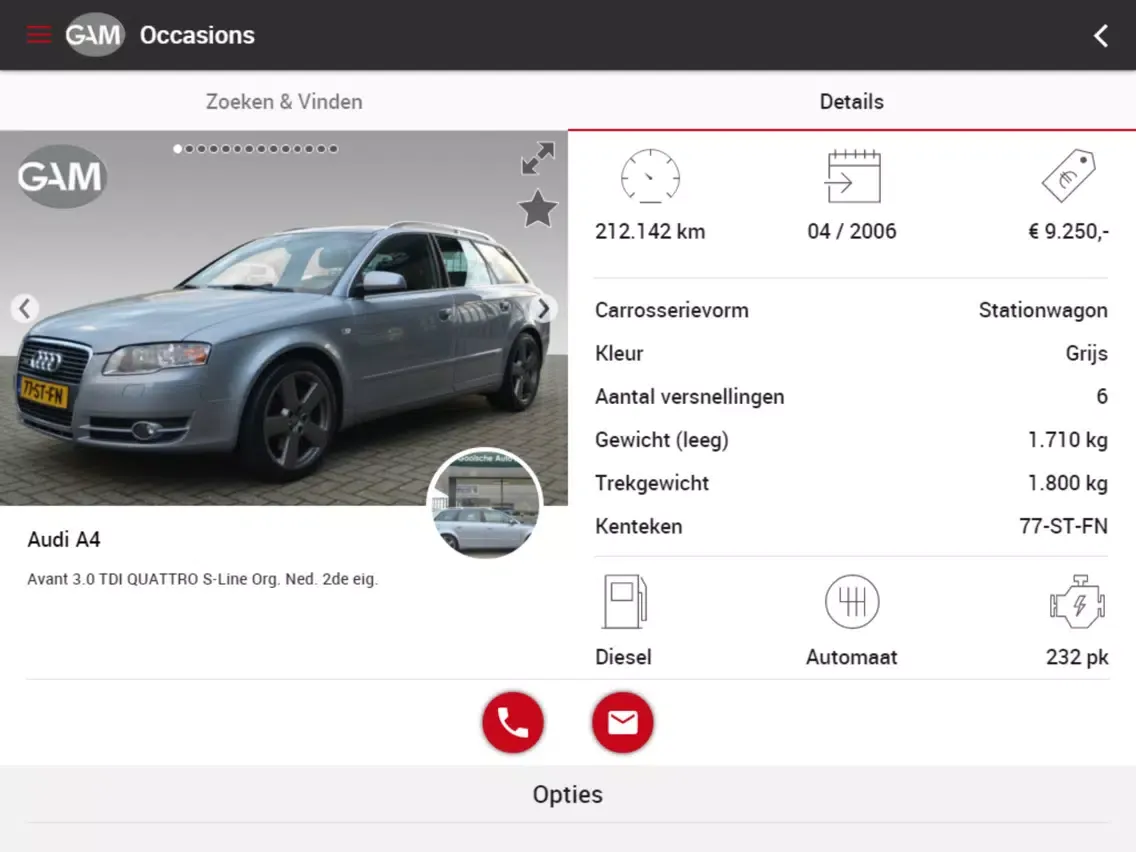This screenshot has height=852, width=1136.
Task: Click the odometer mileage icon
Action: 651,176
